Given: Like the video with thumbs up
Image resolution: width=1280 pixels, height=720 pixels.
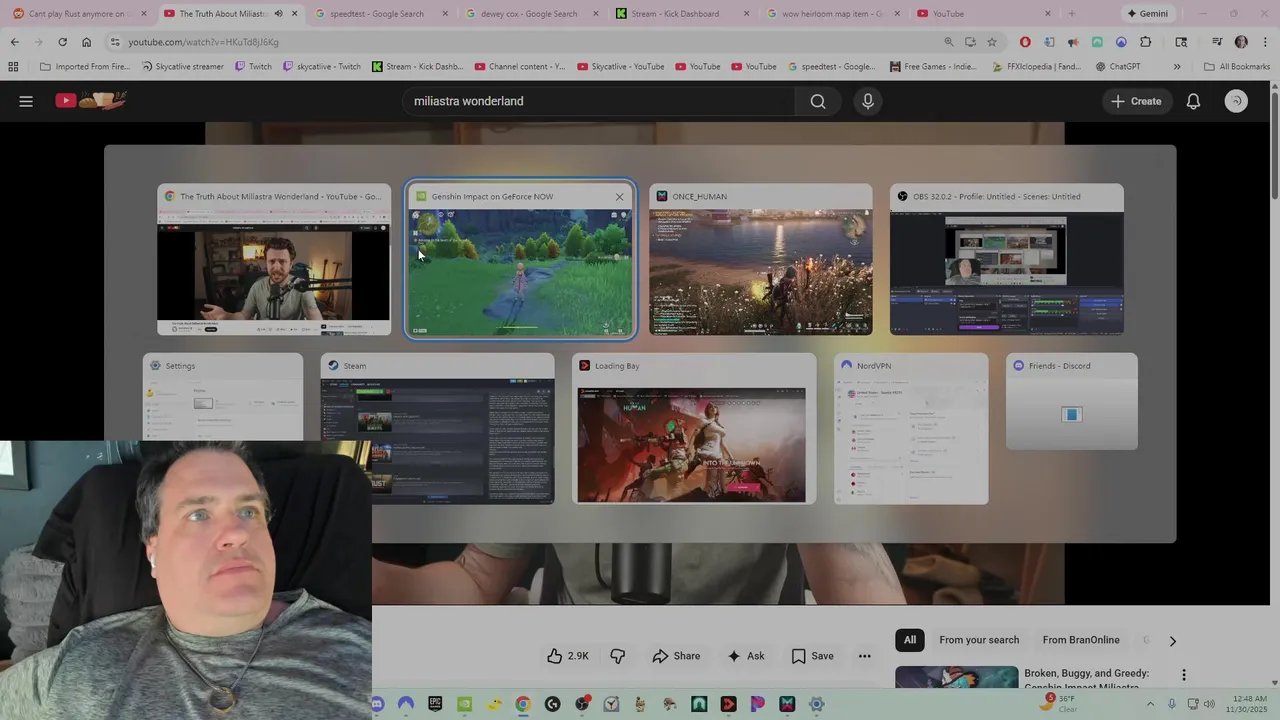Looking at the screenshot, I should tap(567, 656).
